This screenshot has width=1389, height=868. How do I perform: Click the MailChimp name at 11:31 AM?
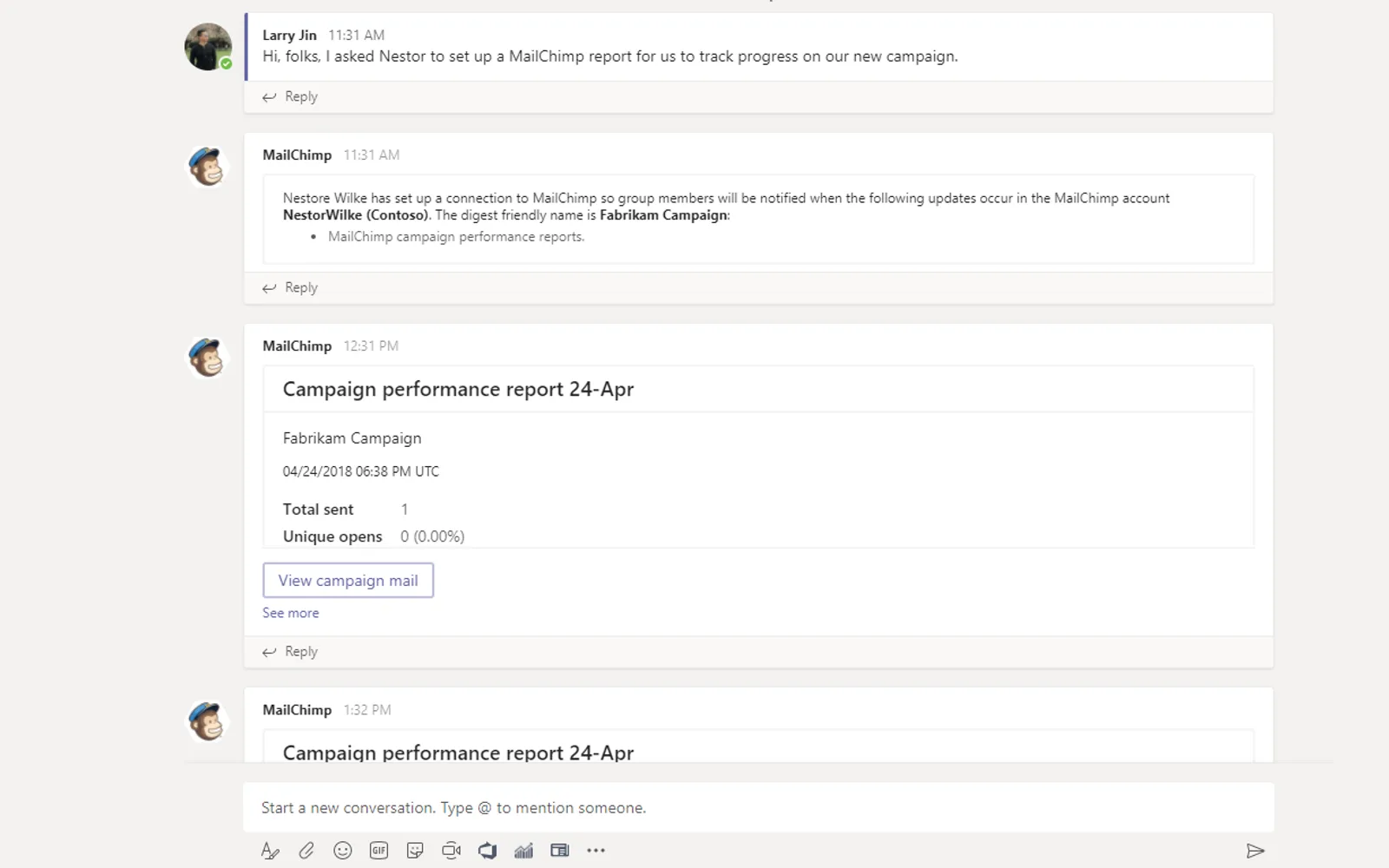[x=297, y=155]
